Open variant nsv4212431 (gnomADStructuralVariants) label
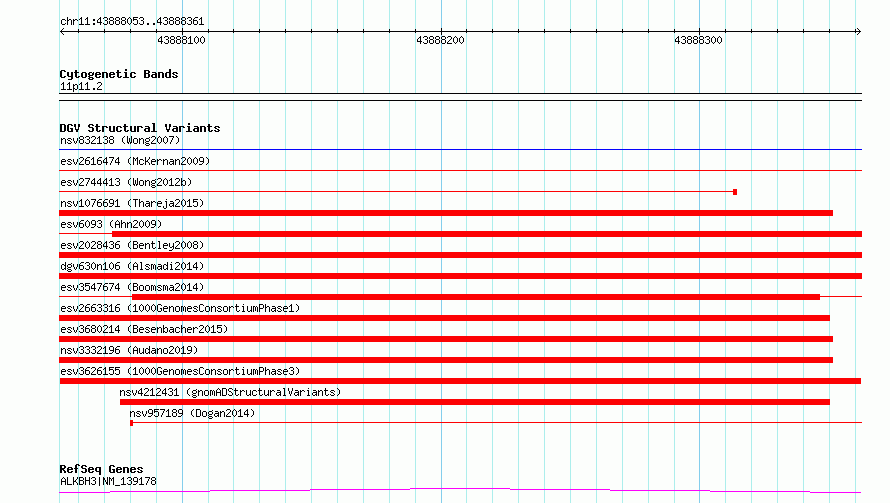Image resolution: width=890 pixels, height=503 pixels. (230, 392)
